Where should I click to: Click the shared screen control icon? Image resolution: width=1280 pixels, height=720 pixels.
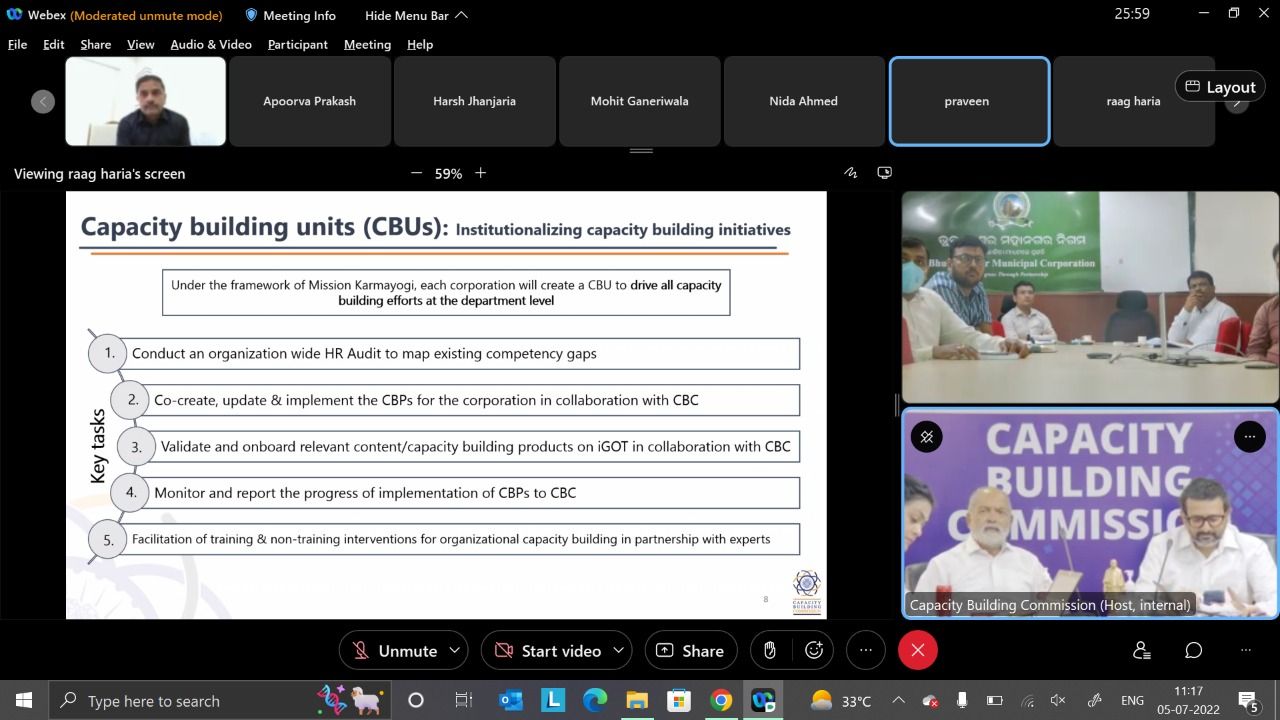pos(884,173)
